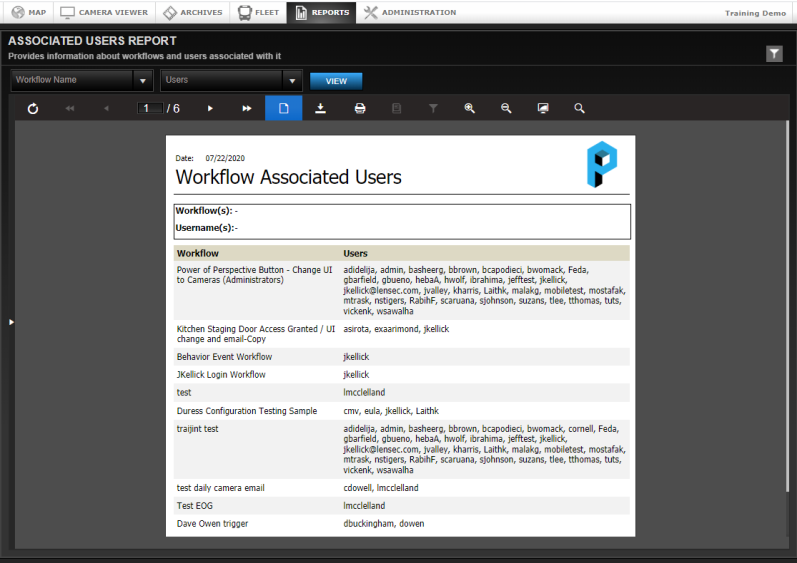Click the Users column header
This screenshot has height=563, width=797.
pyautogui.click(x=355, y=253)
